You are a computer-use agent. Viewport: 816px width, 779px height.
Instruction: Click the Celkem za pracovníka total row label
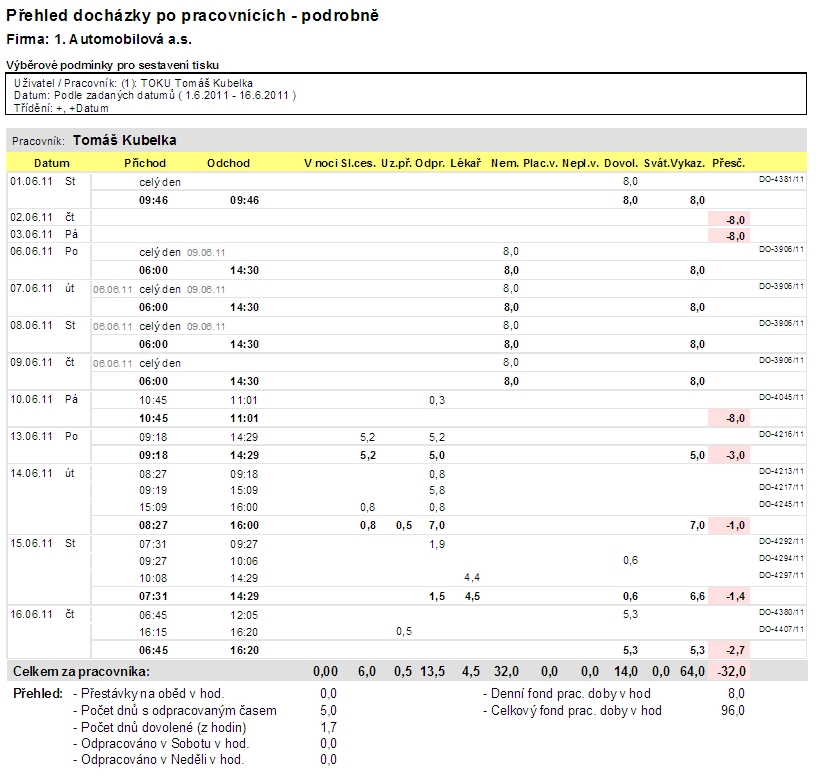pos(80,671)
